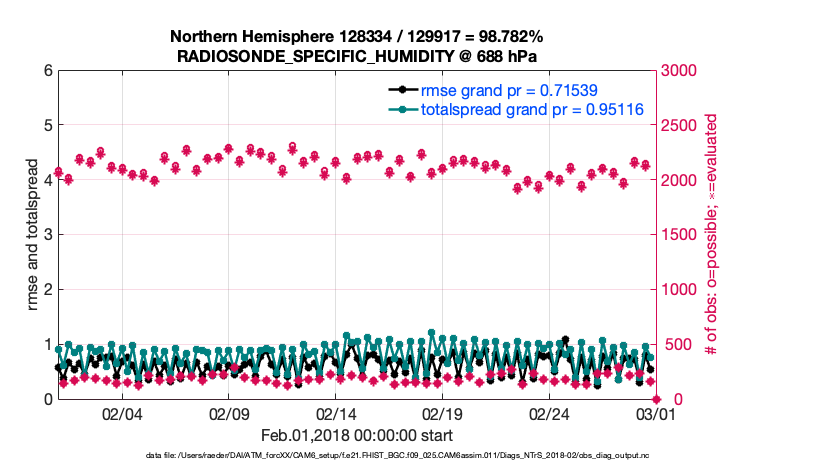The width and height of the screenshot is (830, 470).
Task: Click the 03/01 x-axis tick label
Action: click(x=655, y=414)
